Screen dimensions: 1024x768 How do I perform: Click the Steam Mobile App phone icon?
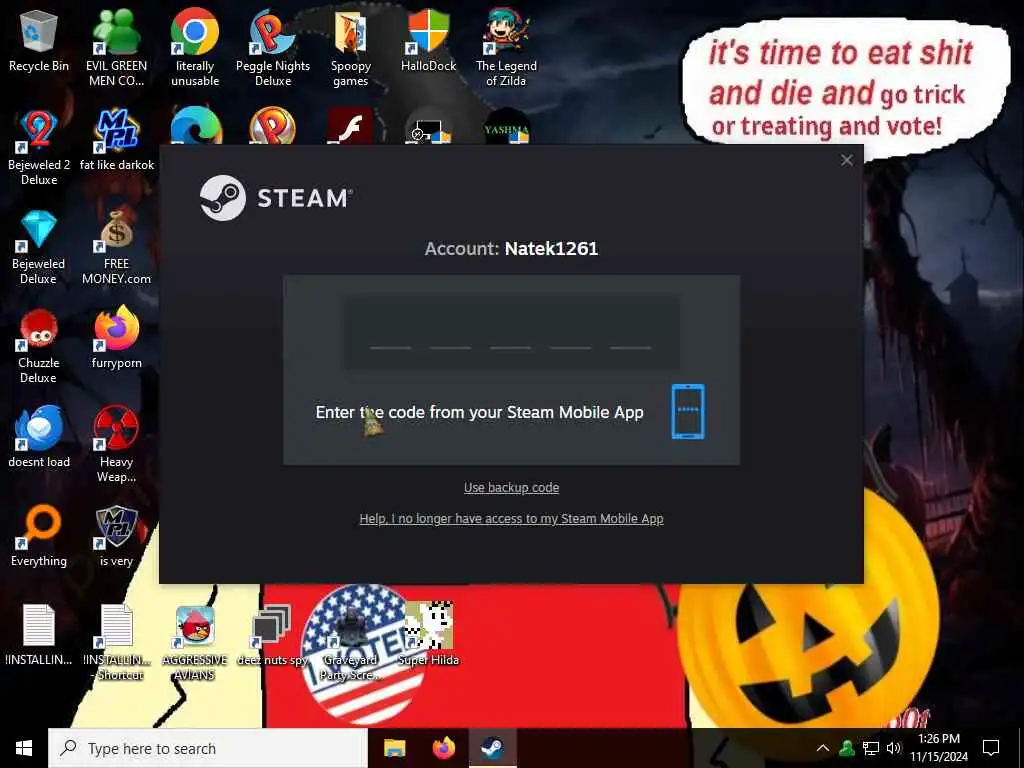point(688,411)
